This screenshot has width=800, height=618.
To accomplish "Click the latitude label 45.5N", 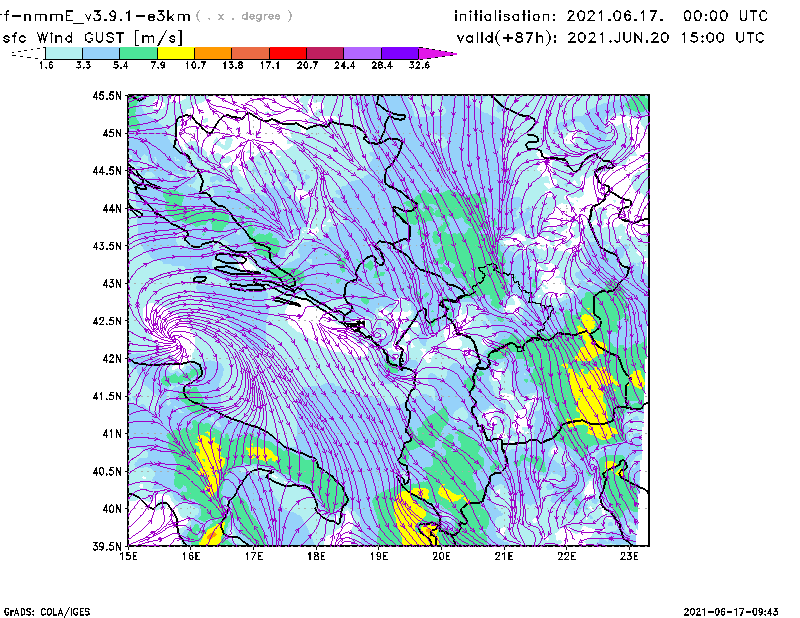I will pos(107,95).
